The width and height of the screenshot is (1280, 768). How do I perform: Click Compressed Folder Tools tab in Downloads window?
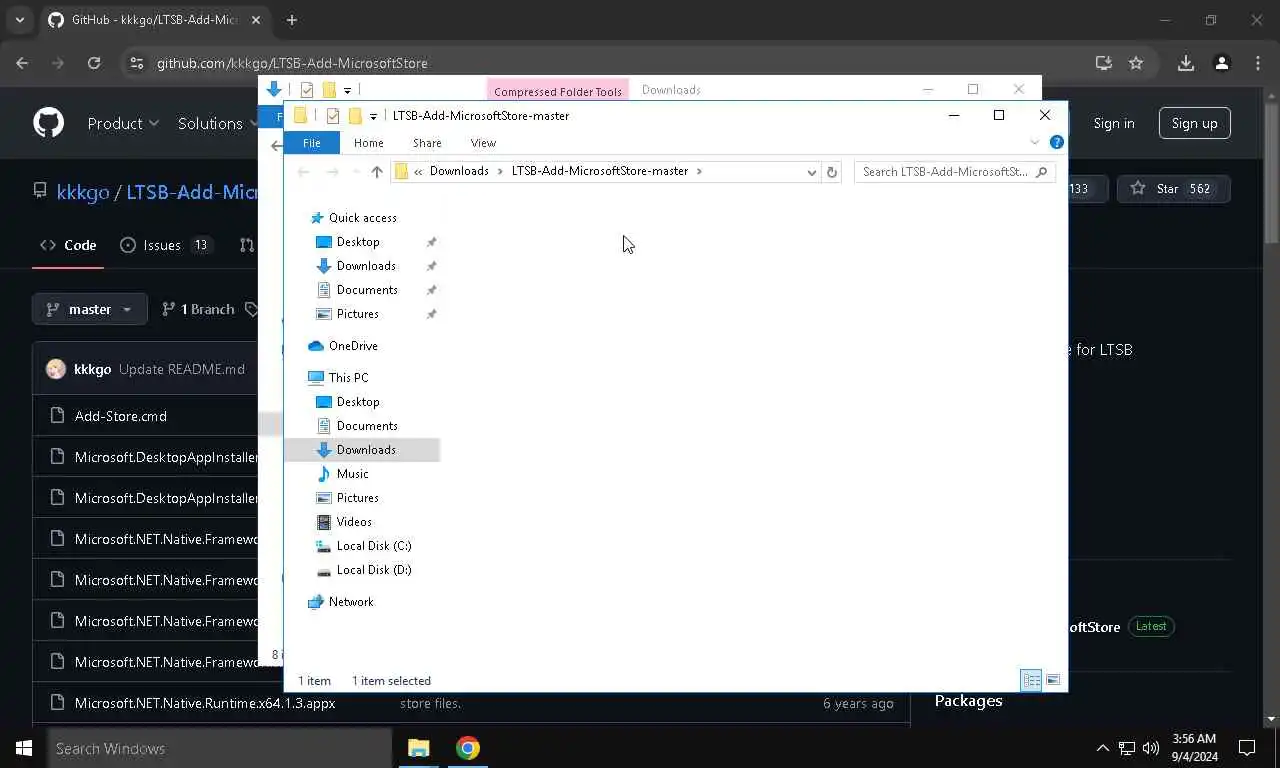(x=558, y=91)
